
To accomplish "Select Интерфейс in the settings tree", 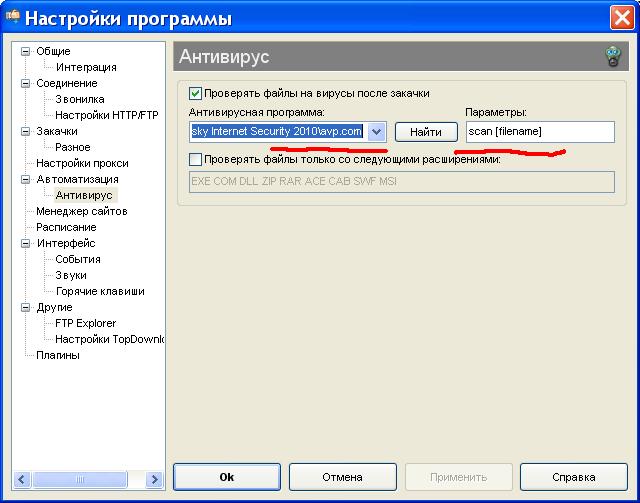I will (x=66, y=243).
